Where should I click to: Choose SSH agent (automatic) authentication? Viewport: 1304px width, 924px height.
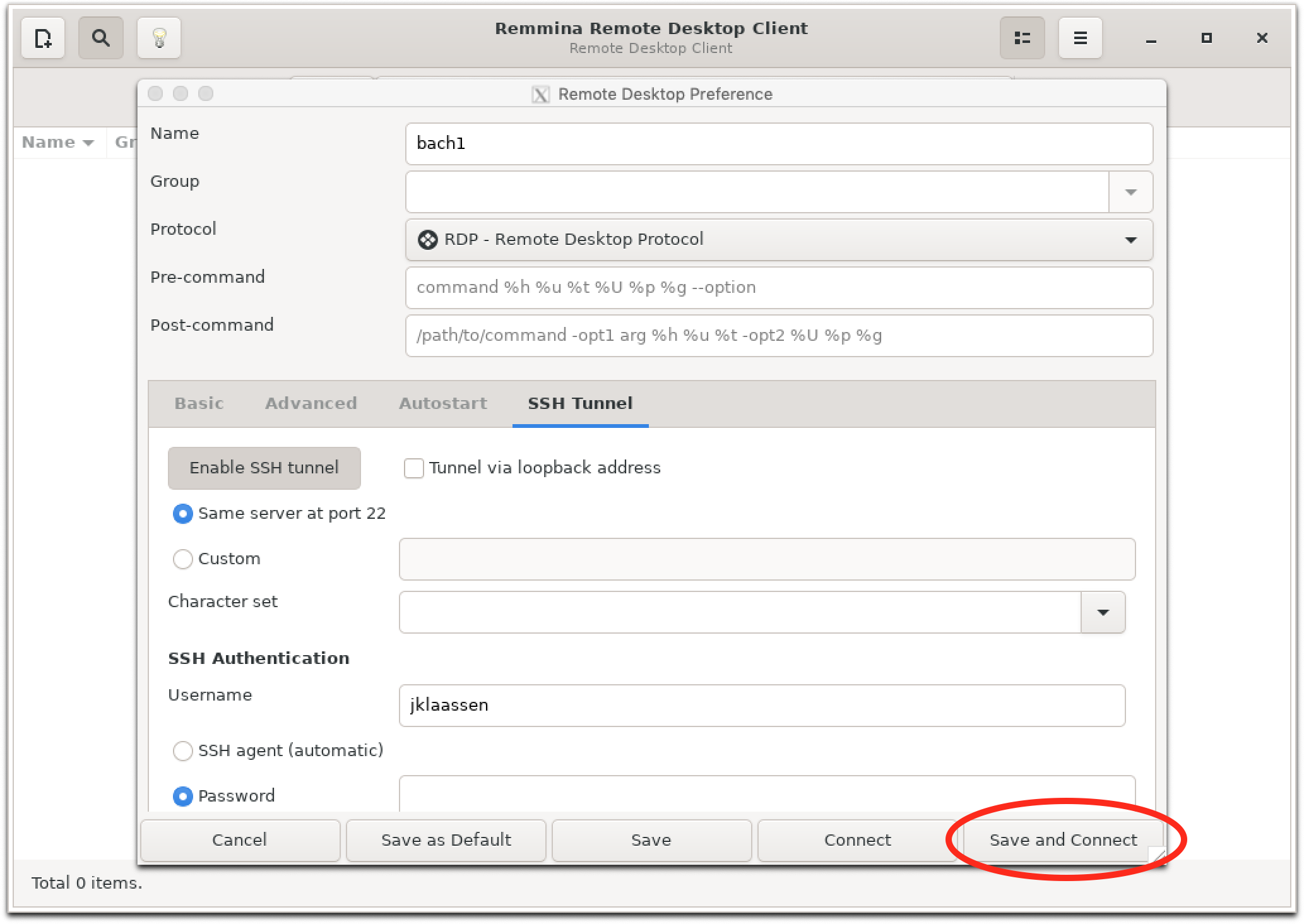click(183, 751)
